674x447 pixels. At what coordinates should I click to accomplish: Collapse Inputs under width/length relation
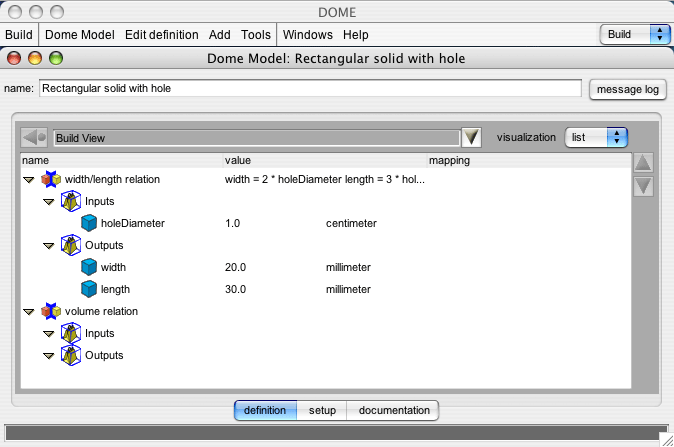point(49,202)
